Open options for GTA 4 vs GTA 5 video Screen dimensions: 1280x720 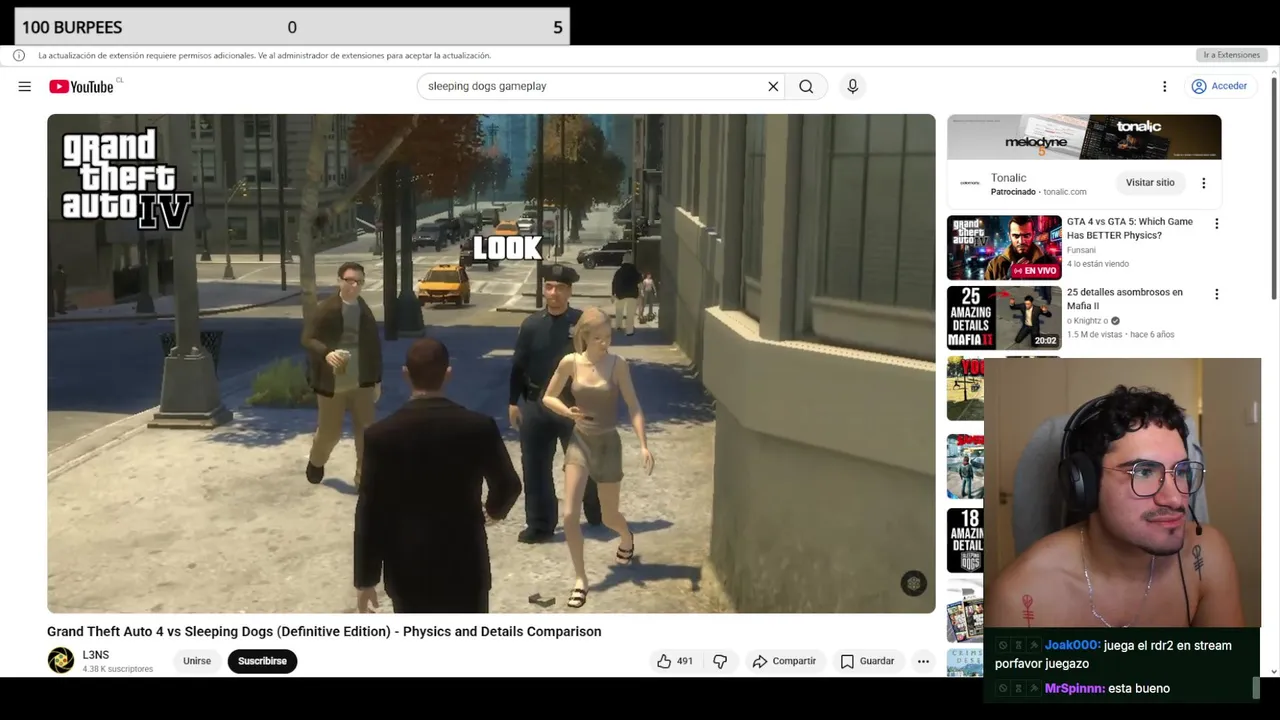(x=1216, y=224)
